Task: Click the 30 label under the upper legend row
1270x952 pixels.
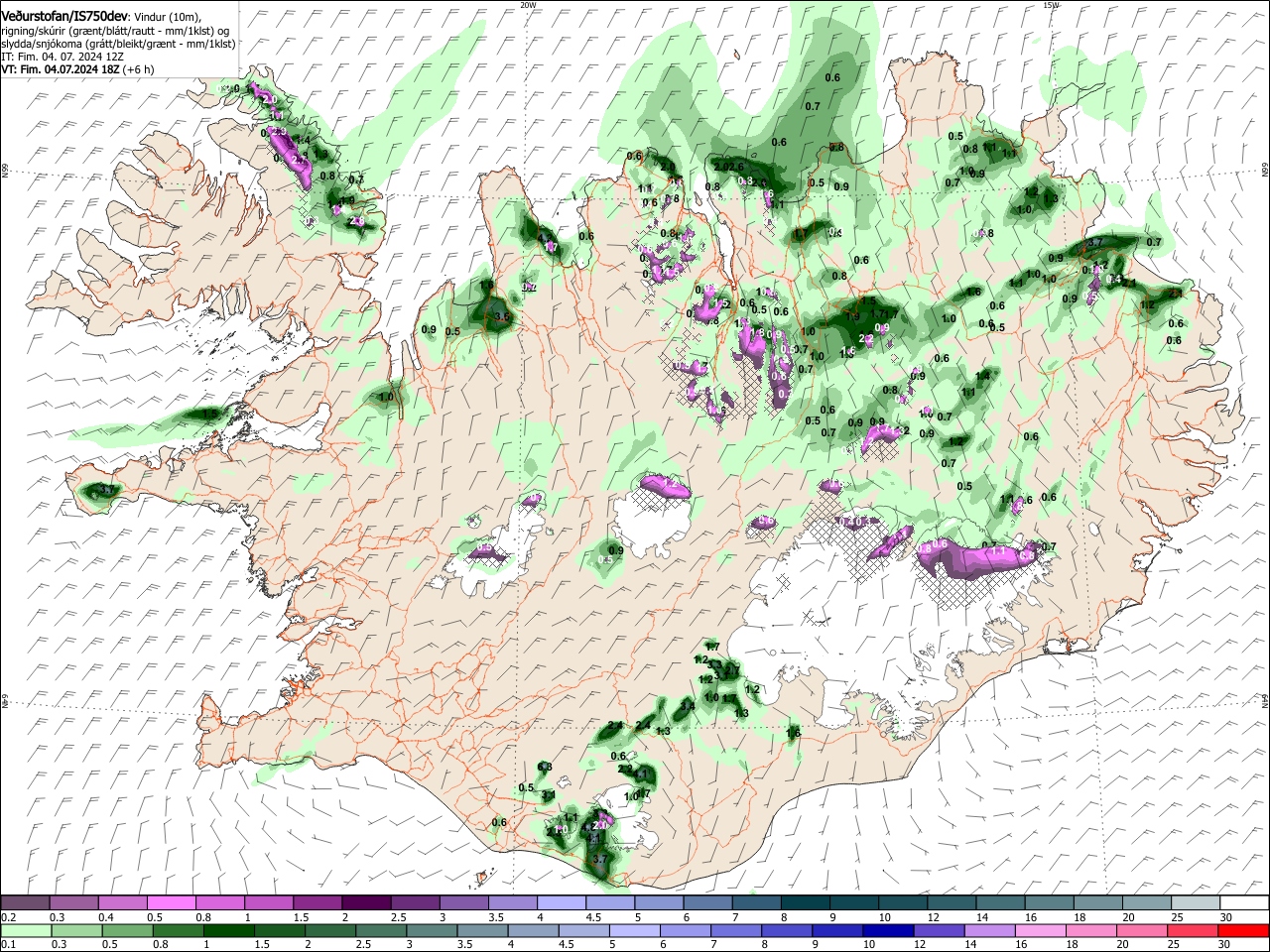Action: tap(1225, 917)
